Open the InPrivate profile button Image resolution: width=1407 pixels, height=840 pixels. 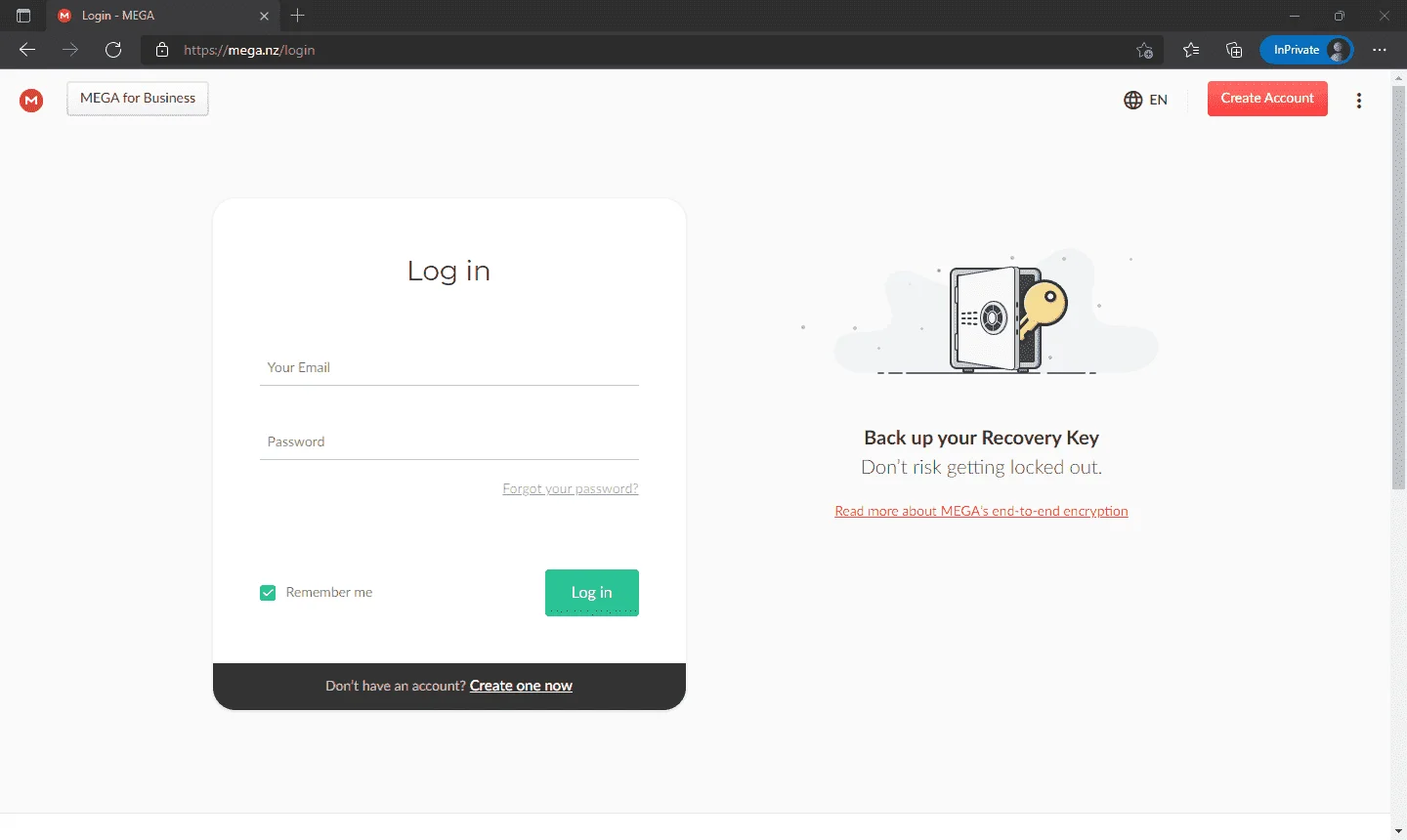(1306, 50)
